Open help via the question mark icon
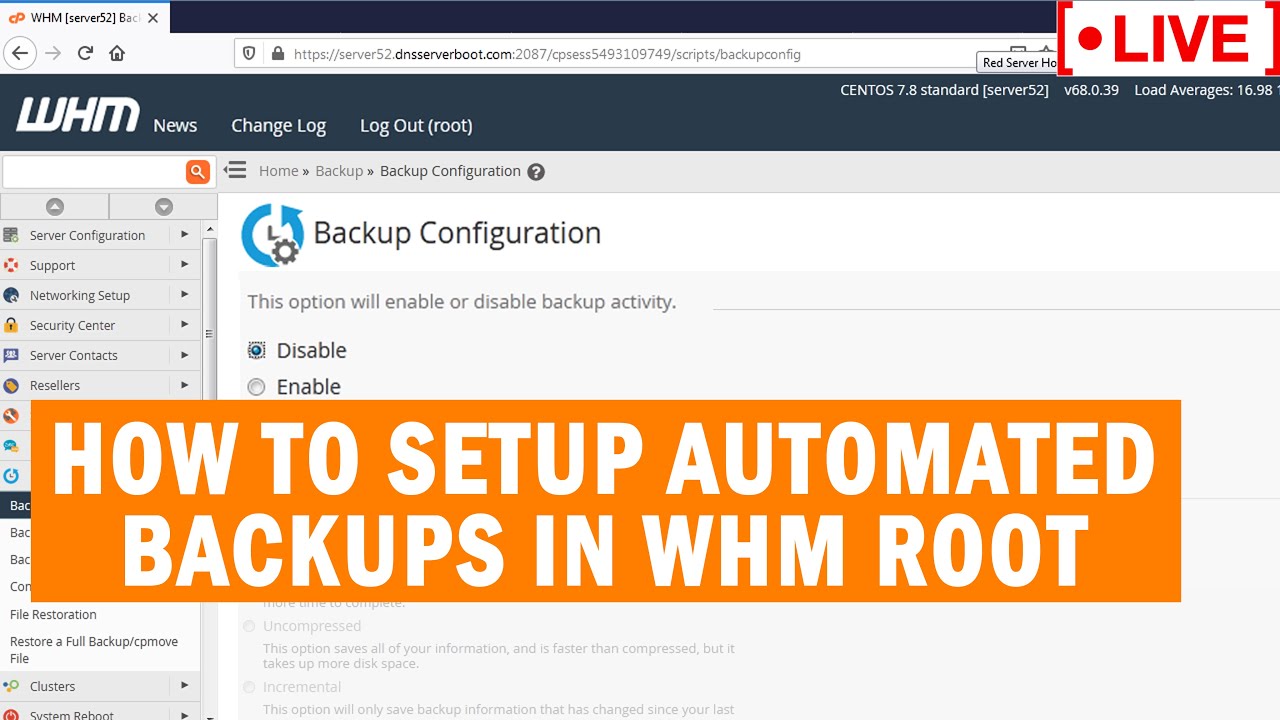 [x=536, y=172]
